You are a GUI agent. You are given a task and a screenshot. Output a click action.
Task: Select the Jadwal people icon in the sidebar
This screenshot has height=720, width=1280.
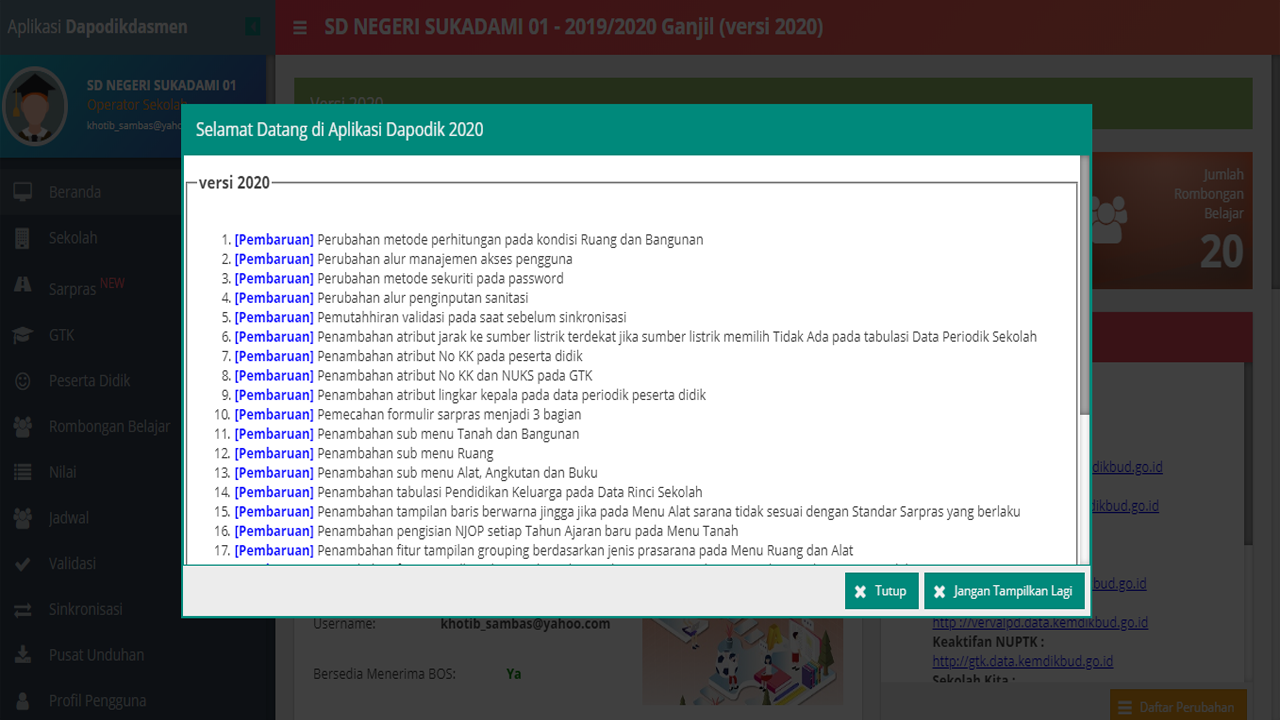point(23,518)
